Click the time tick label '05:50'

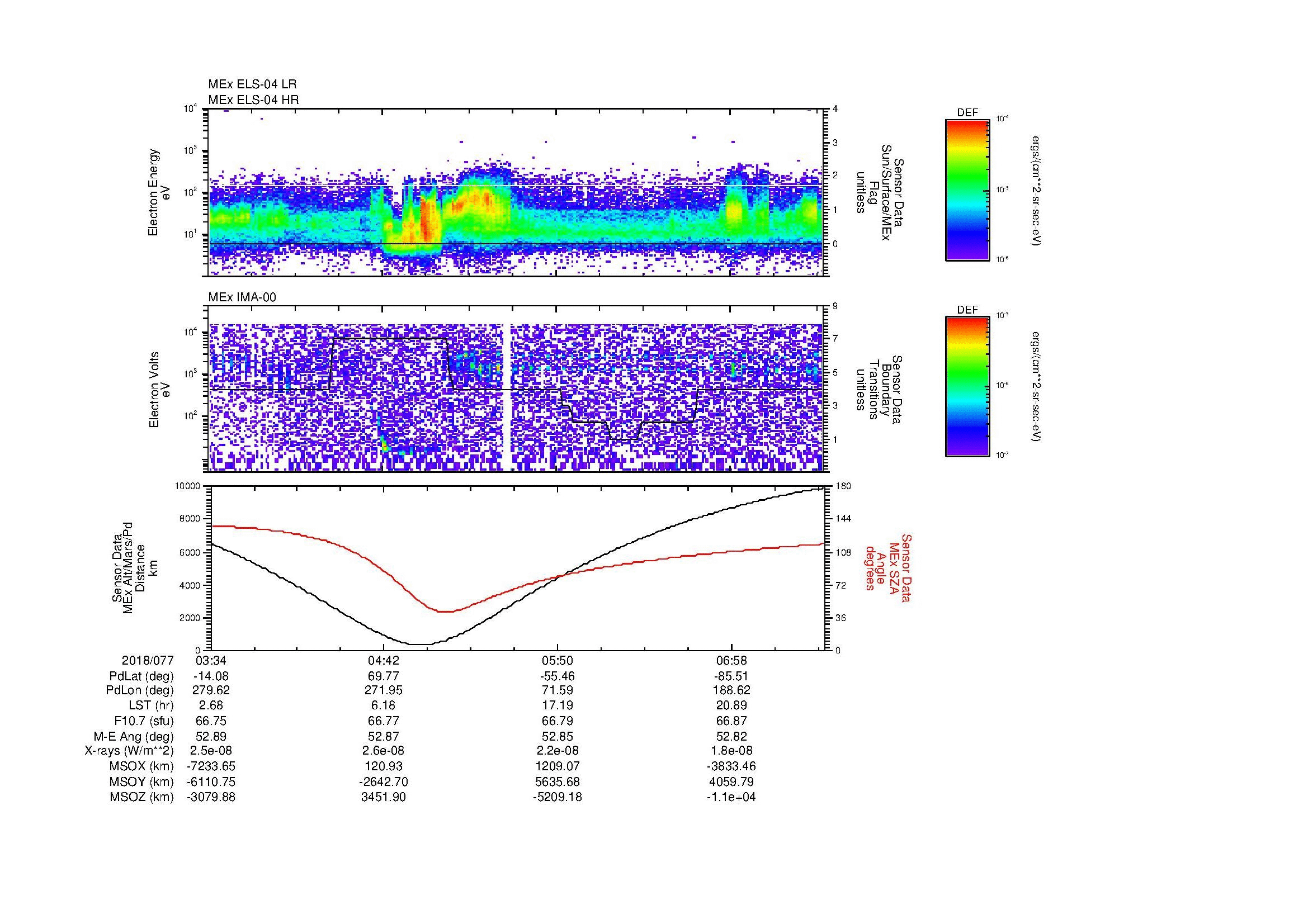(558, 661)
